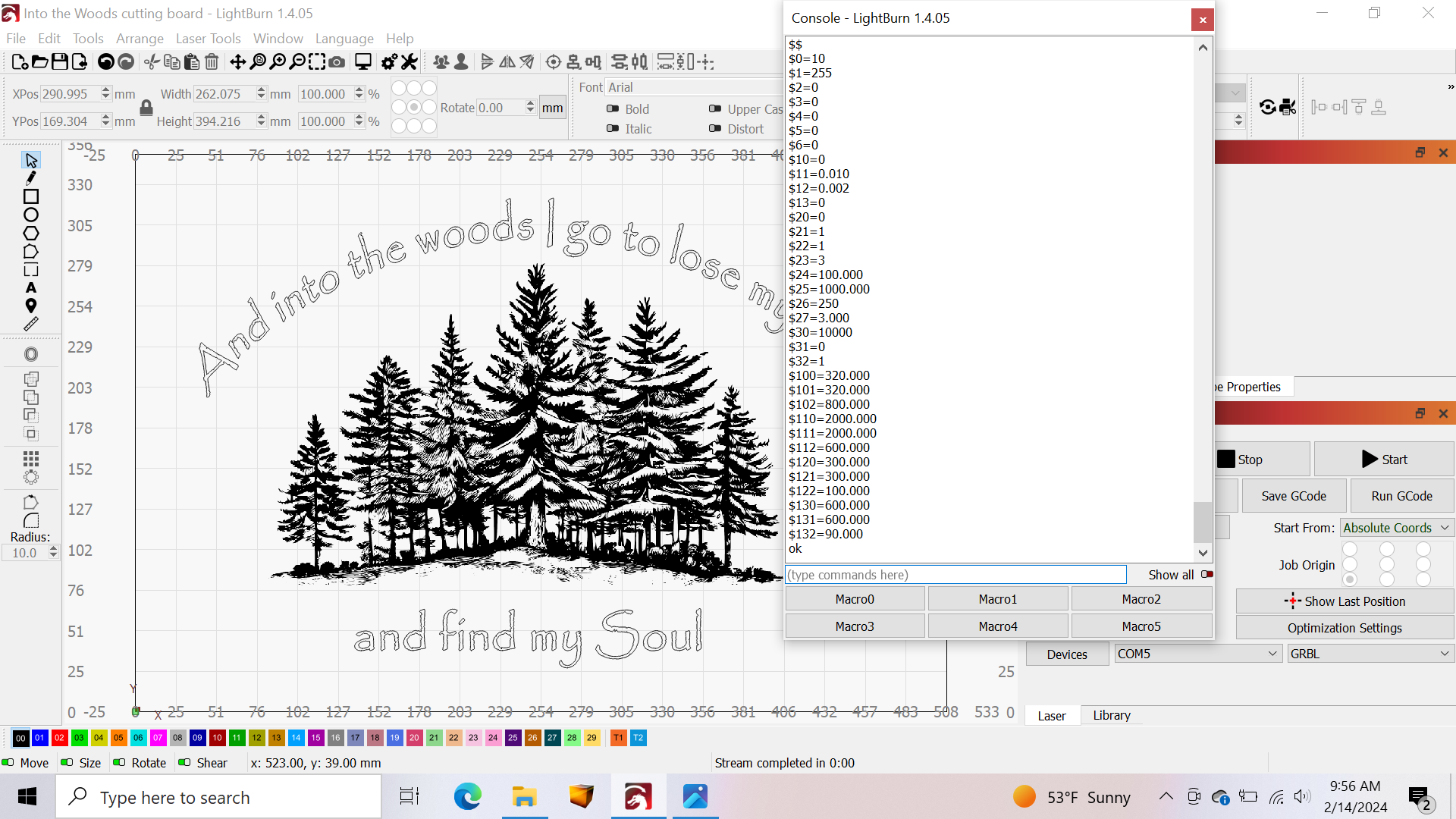Click the Start job button
The width and height of the screenshot is (1456, 819).
(1384, 460)
